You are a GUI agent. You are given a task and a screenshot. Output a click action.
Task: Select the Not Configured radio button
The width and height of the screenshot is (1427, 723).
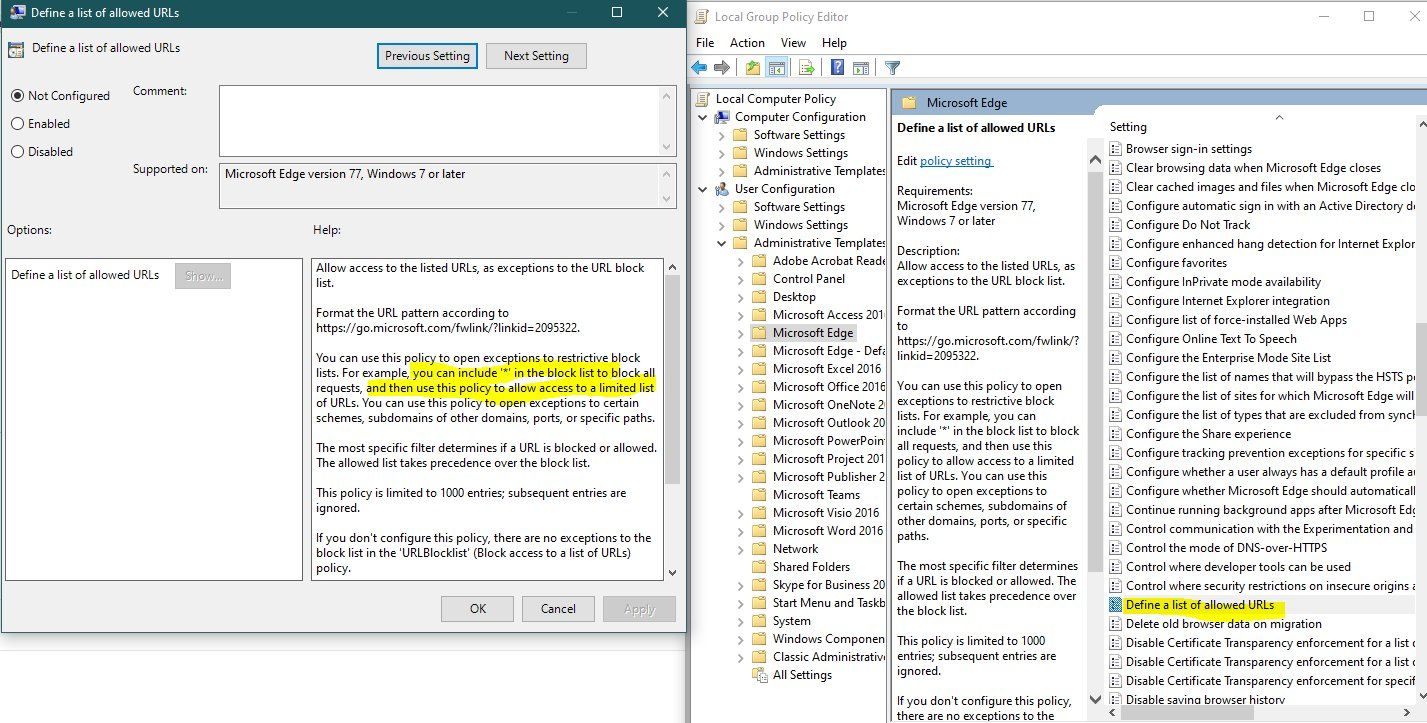tap(17, 96)
